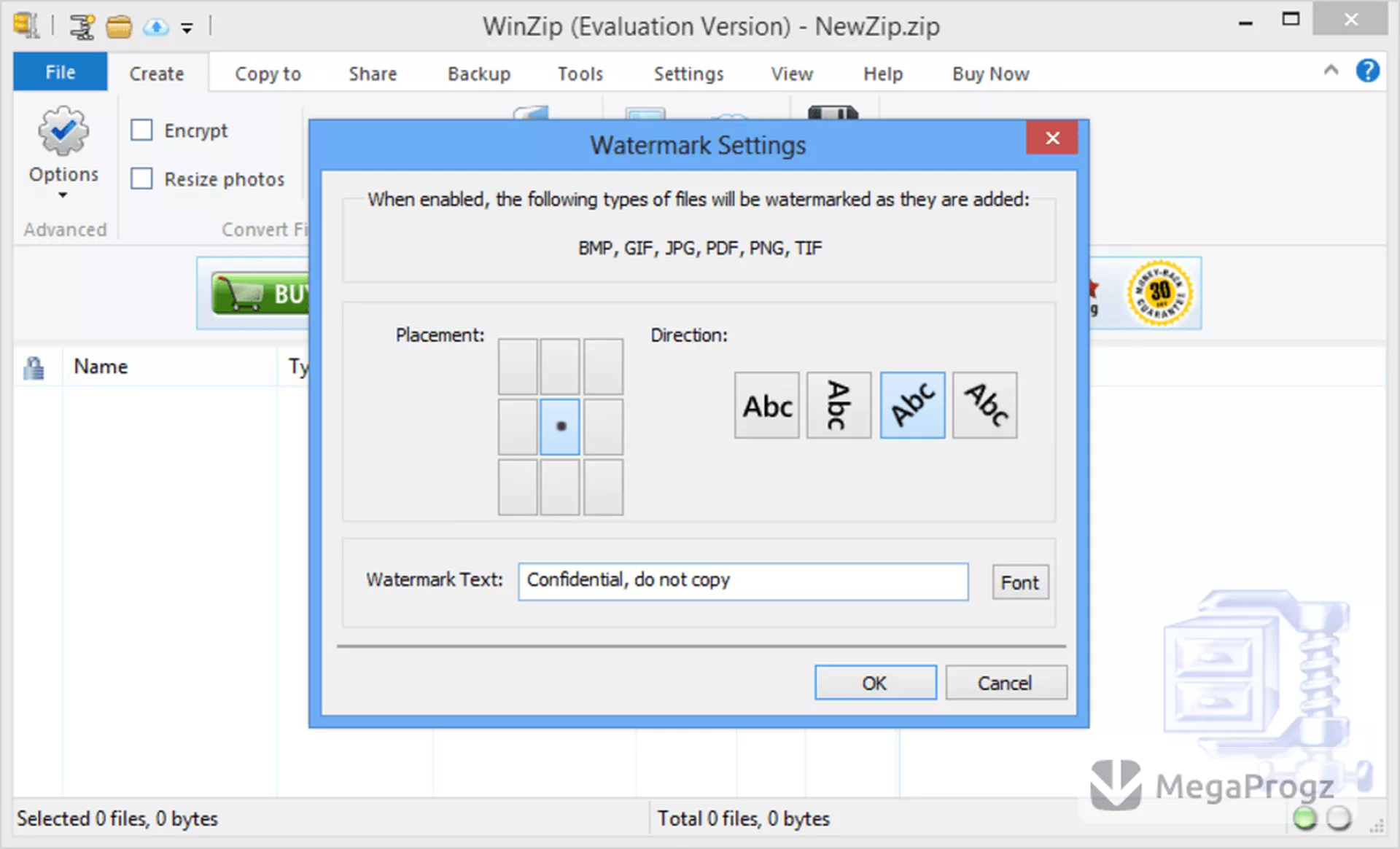Select bottom-left placement cell
The width and height of the screenshot is (1400, 849).
pos(518,487)
